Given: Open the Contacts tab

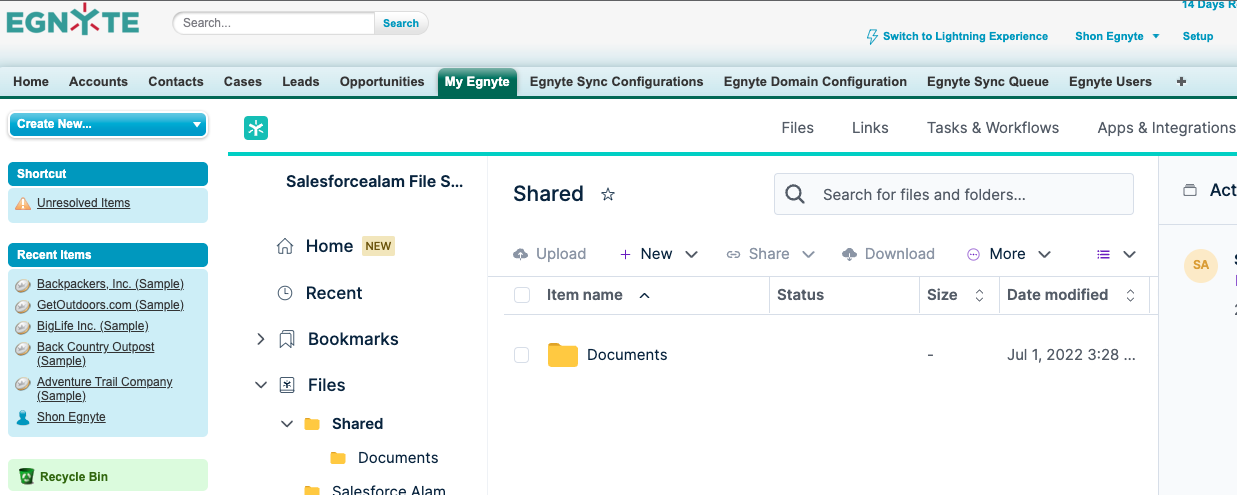Looking at the screenshot, I should (x=176, y=82).
